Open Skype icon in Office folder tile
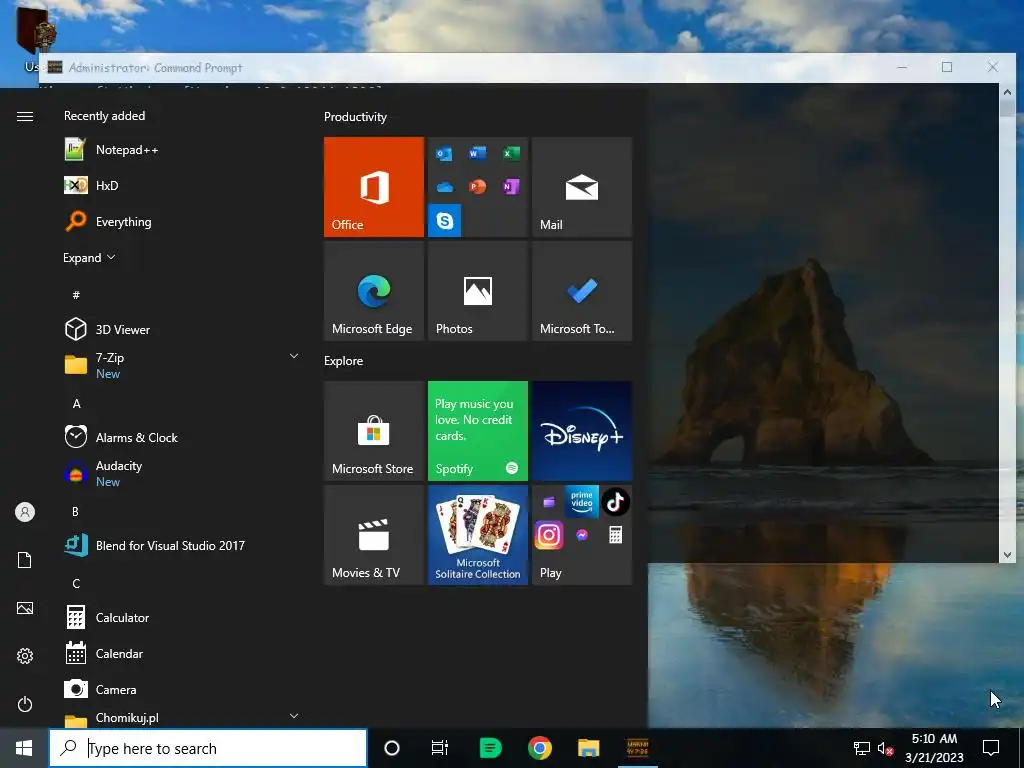The width and height of the screenshot is (1024, 768). 445,221
